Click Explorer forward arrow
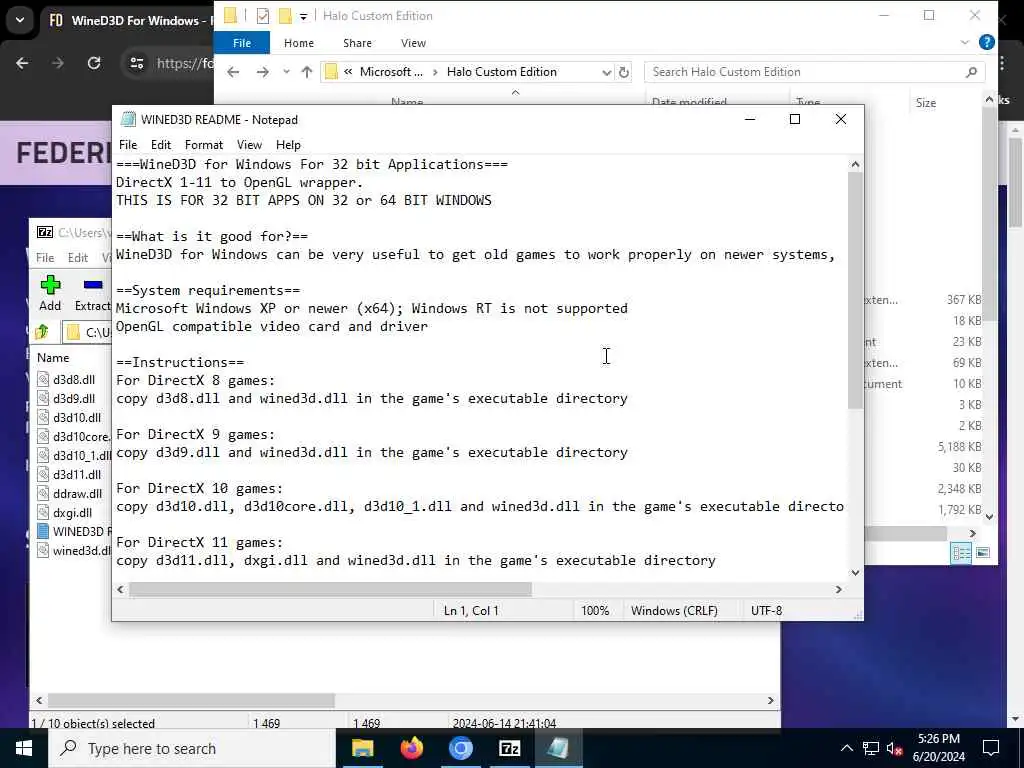 click(x=263, y=72)
